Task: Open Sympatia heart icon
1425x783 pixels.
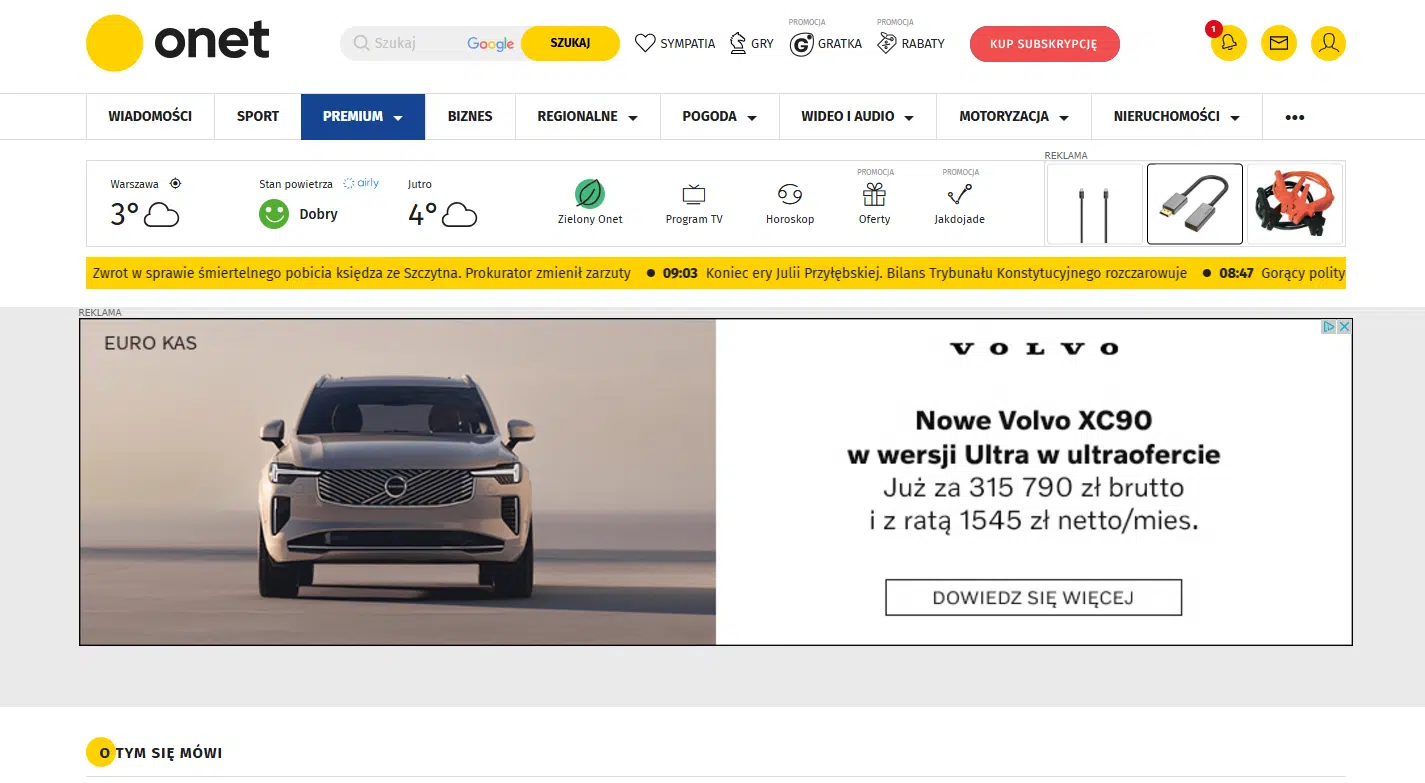Action: [x=645, y=43]
